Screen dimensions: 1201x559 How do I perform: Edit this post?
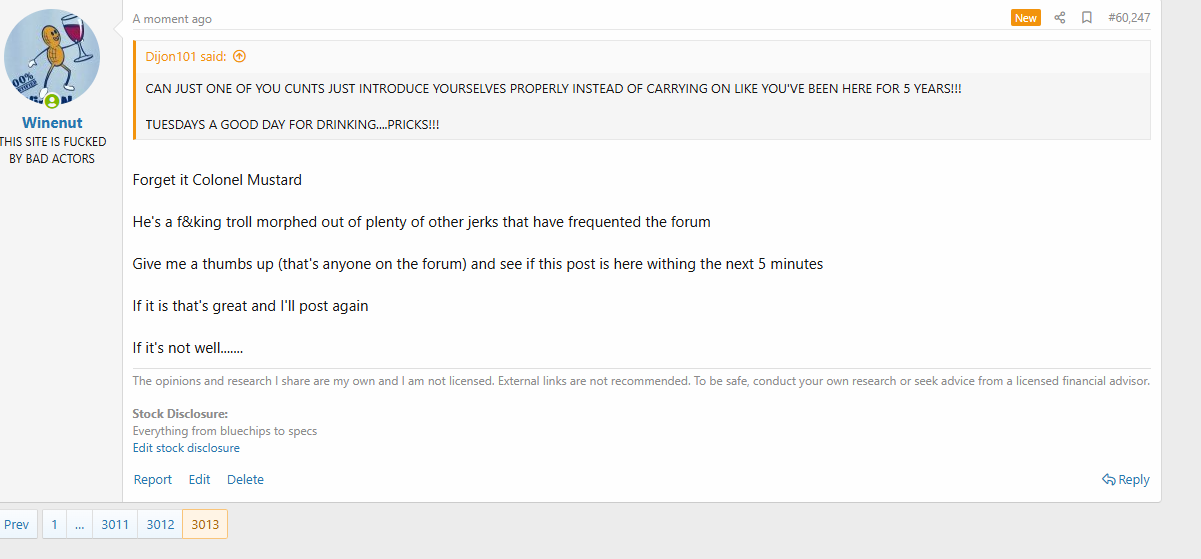point(199,480)
